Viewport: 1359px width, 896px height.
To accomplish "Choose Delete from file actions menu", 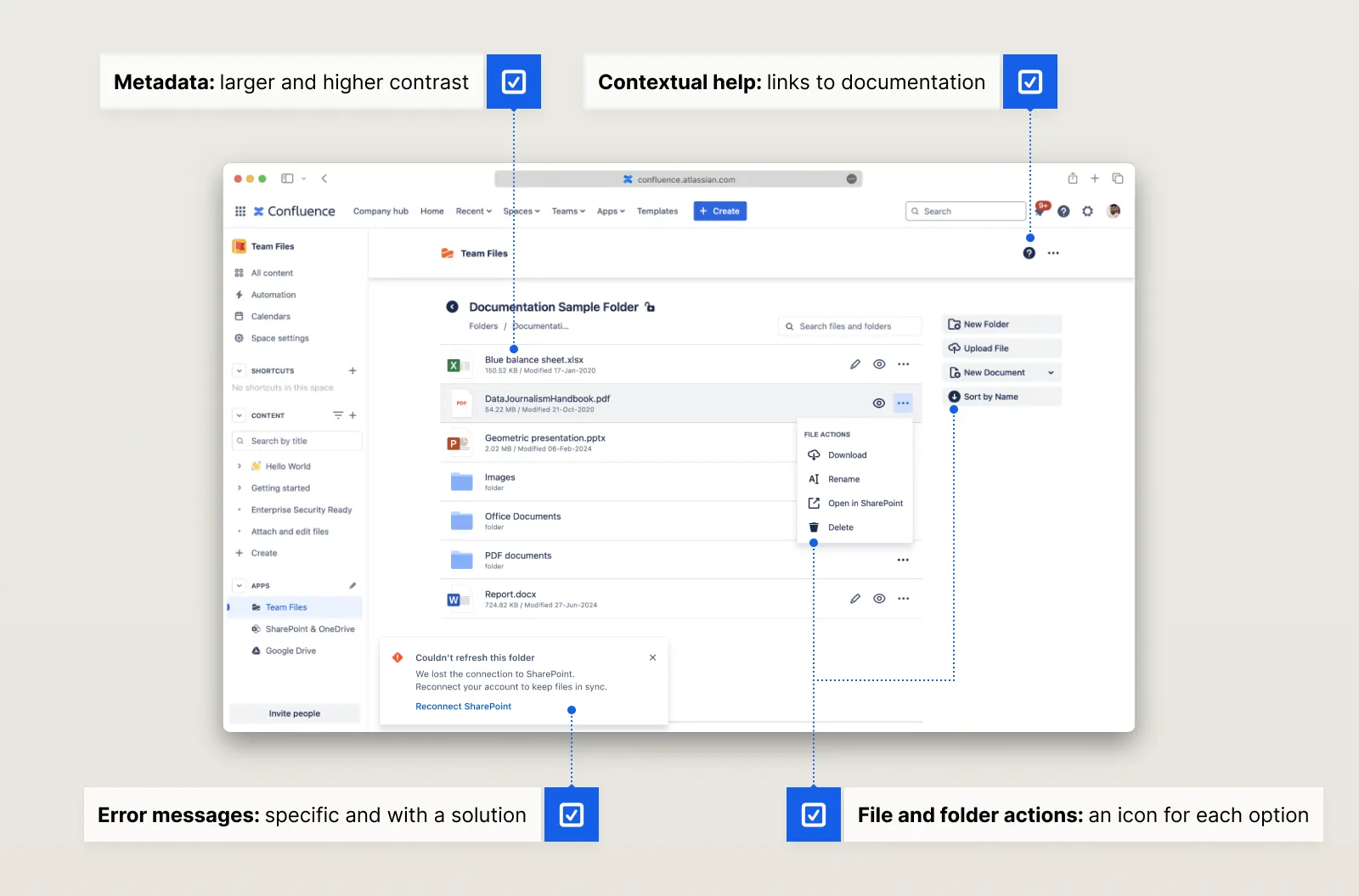I will tap(854, 527).
